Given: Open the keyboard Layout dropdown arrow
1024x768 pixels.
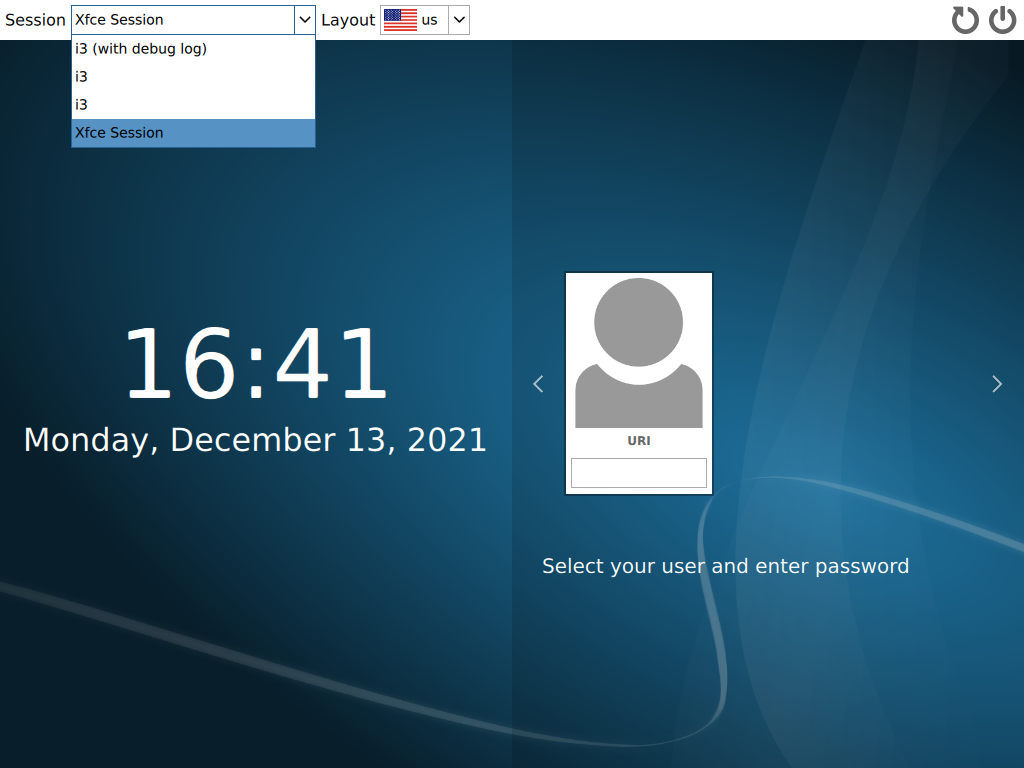Looking at the screenshot, I should (459, 20).
